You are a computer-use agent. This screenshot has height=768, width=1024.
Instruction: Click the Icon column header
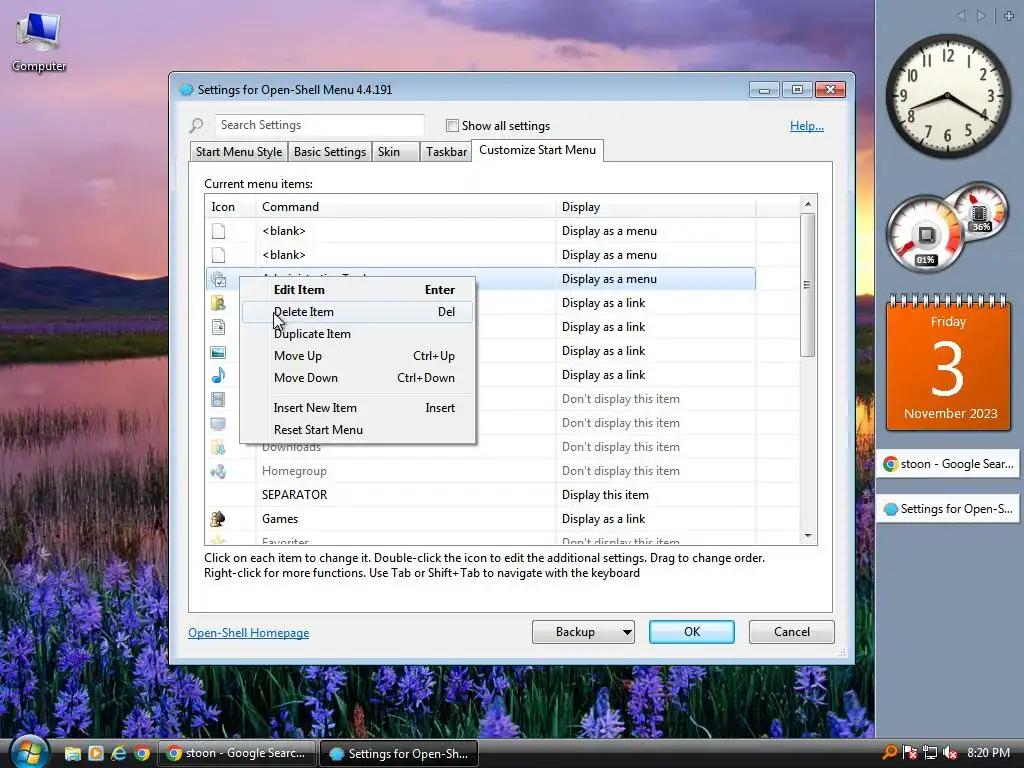click(x=230, y=207)
